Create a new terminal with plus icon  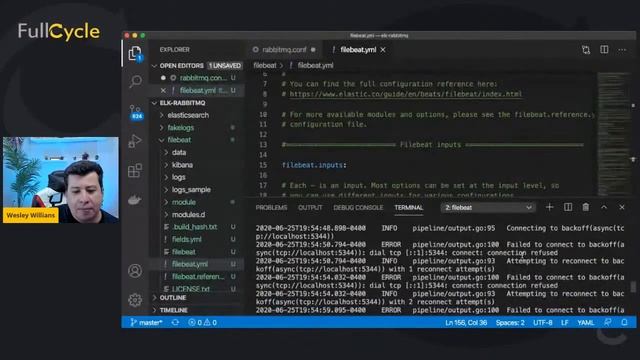[549, 207]
